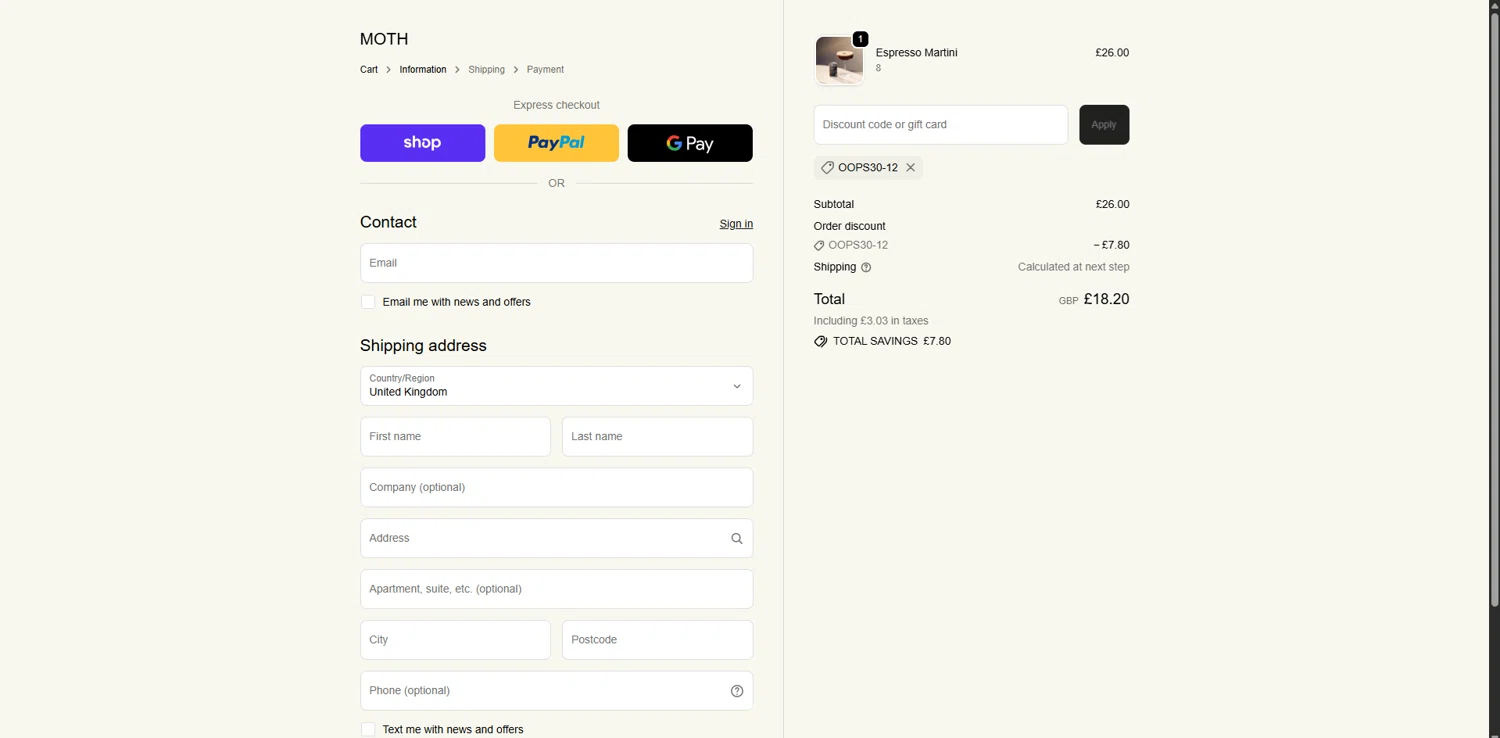Pay with Shop Pay express button
This screenshot has height=738, width=1500.
point(423,143)
